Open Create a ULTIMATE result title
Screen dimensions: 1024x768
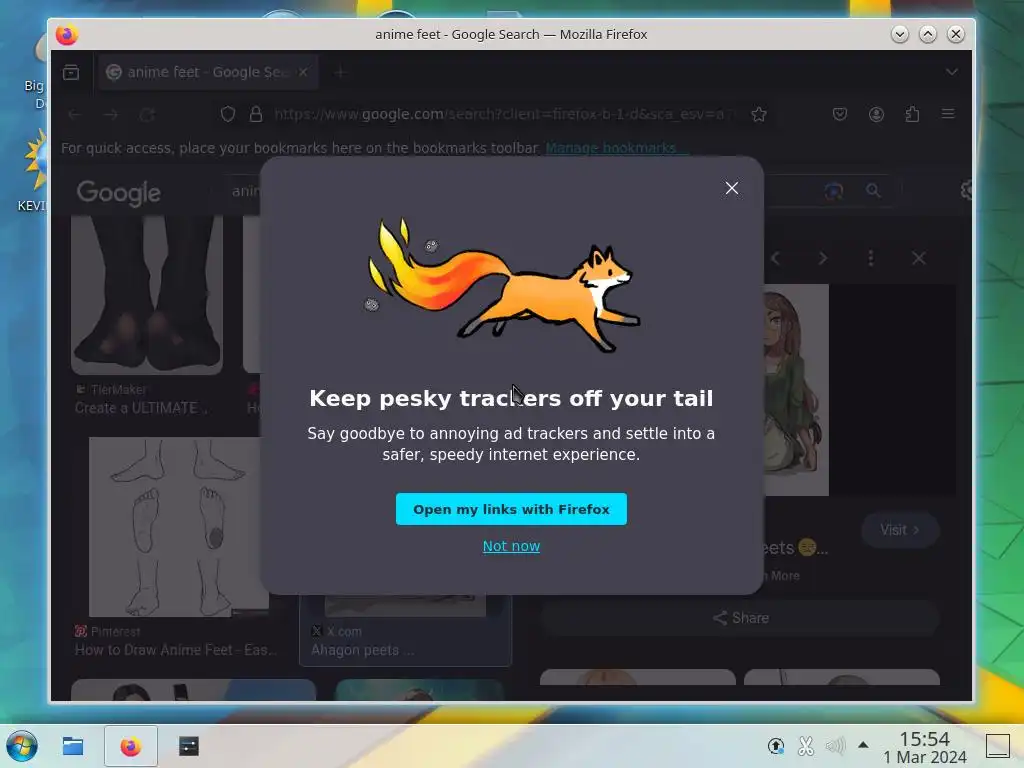click(x=141, y=408)
